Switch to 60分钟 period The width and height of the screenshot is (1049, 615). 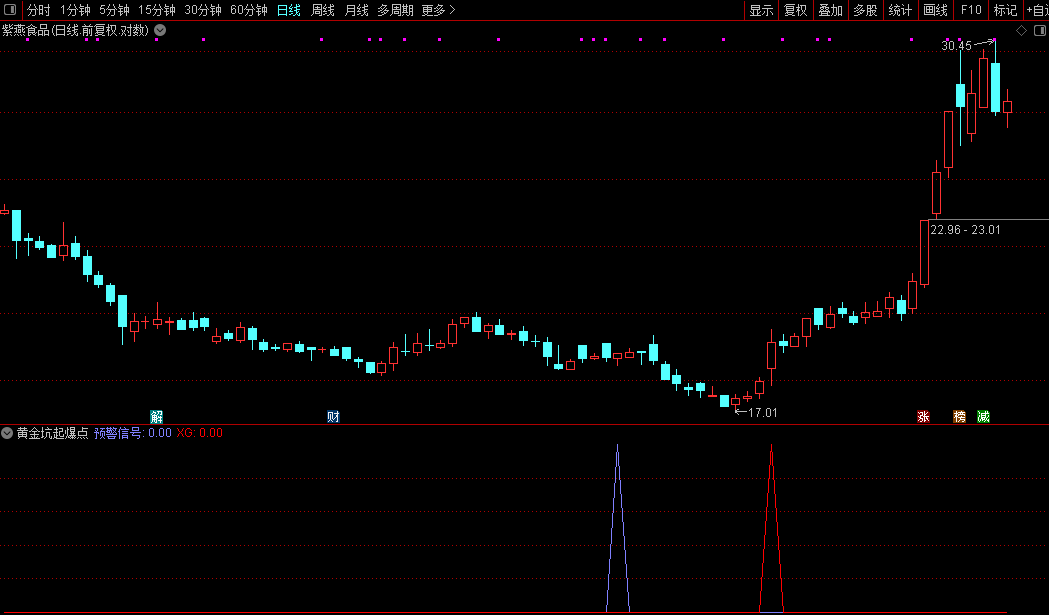coord(249,10)
